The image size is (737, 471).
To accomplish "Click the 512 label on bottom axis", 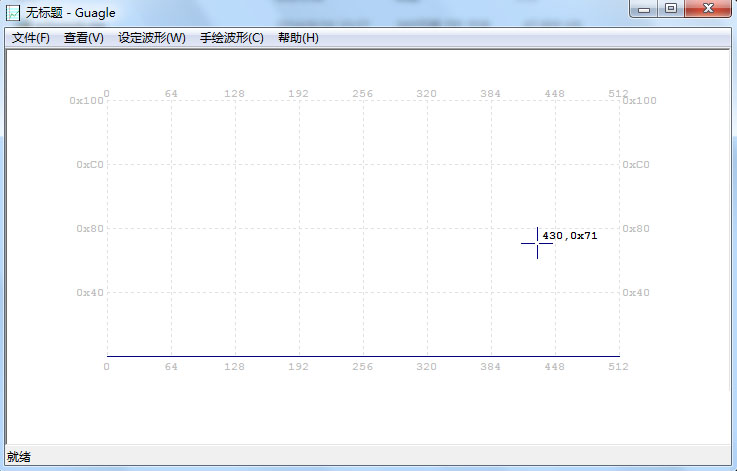I will pos(619,367).
